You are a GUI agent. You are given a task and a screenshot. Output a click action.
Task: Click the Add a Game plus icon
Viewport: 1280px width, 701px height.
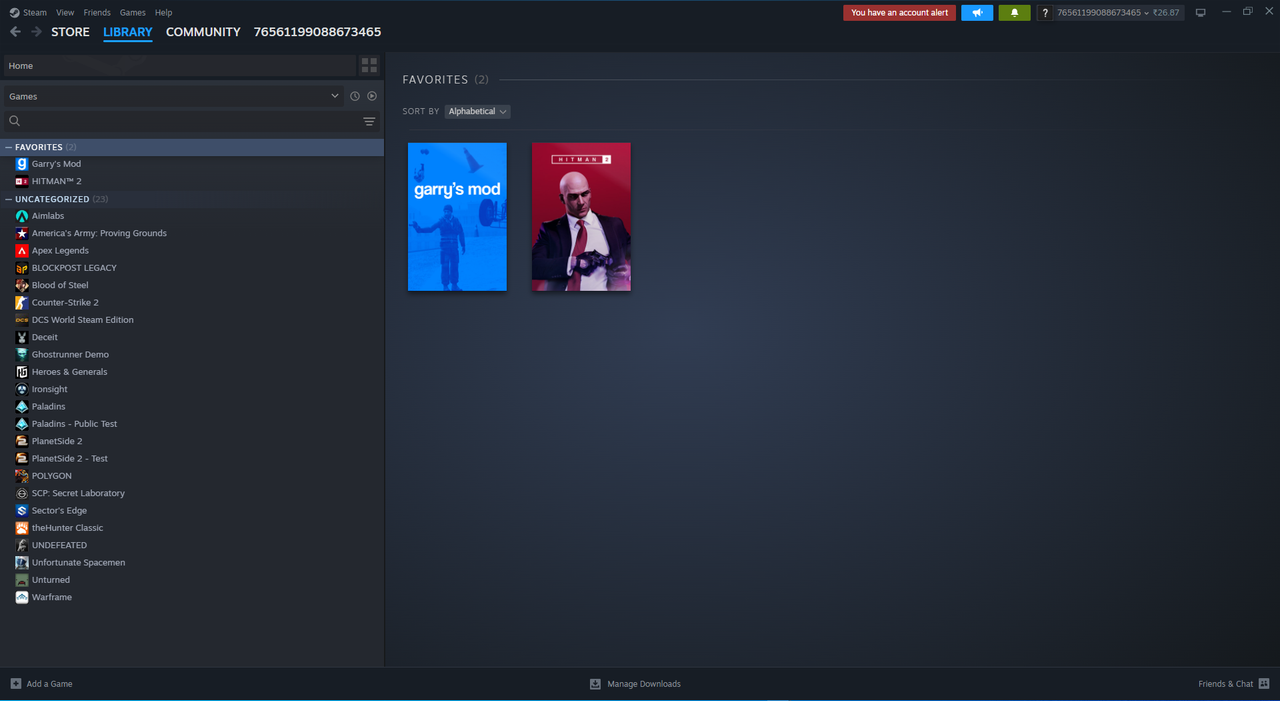tap(16, 684)
